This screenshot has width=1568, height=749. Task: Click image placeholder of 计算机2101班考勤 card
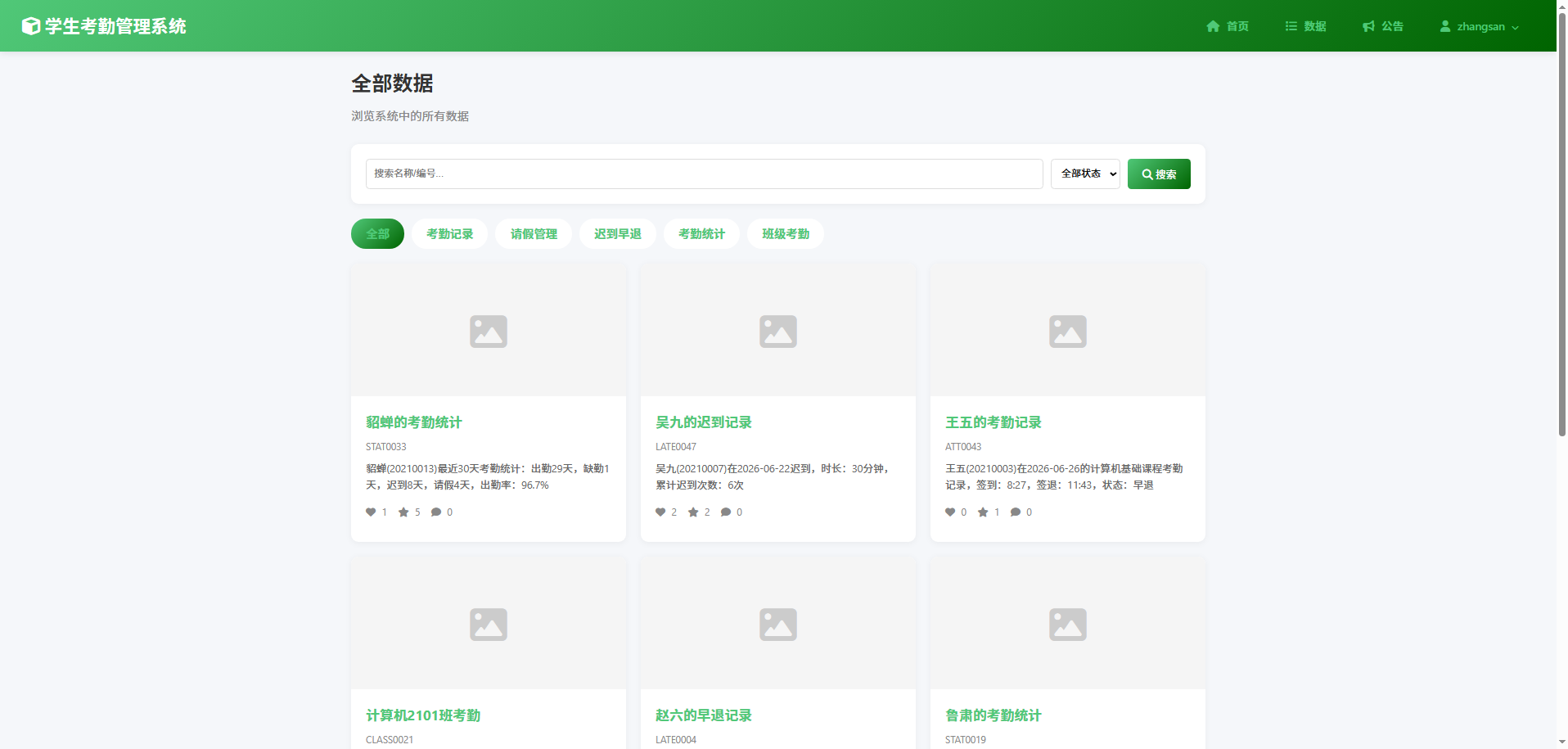coord(489,624)
